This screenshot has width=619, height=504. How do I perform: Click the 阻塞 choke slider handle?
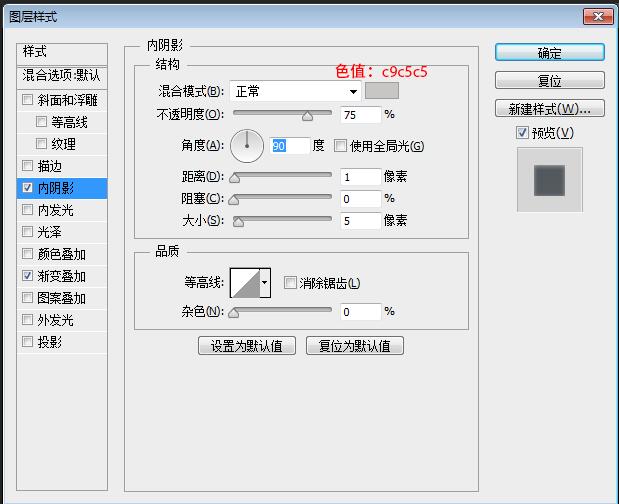click(234, 200)
